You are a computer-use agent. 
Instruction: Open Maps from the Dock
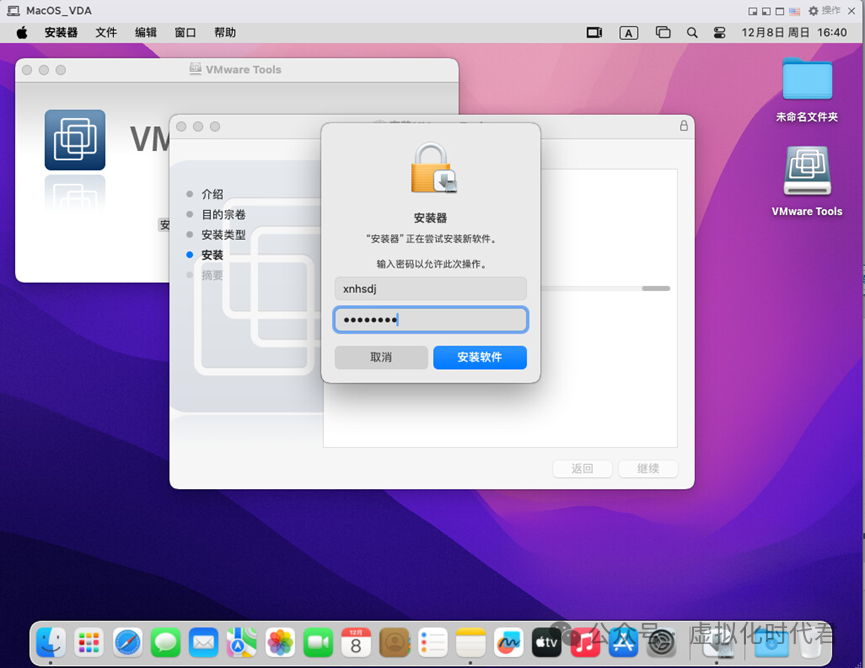click(242, 642)
